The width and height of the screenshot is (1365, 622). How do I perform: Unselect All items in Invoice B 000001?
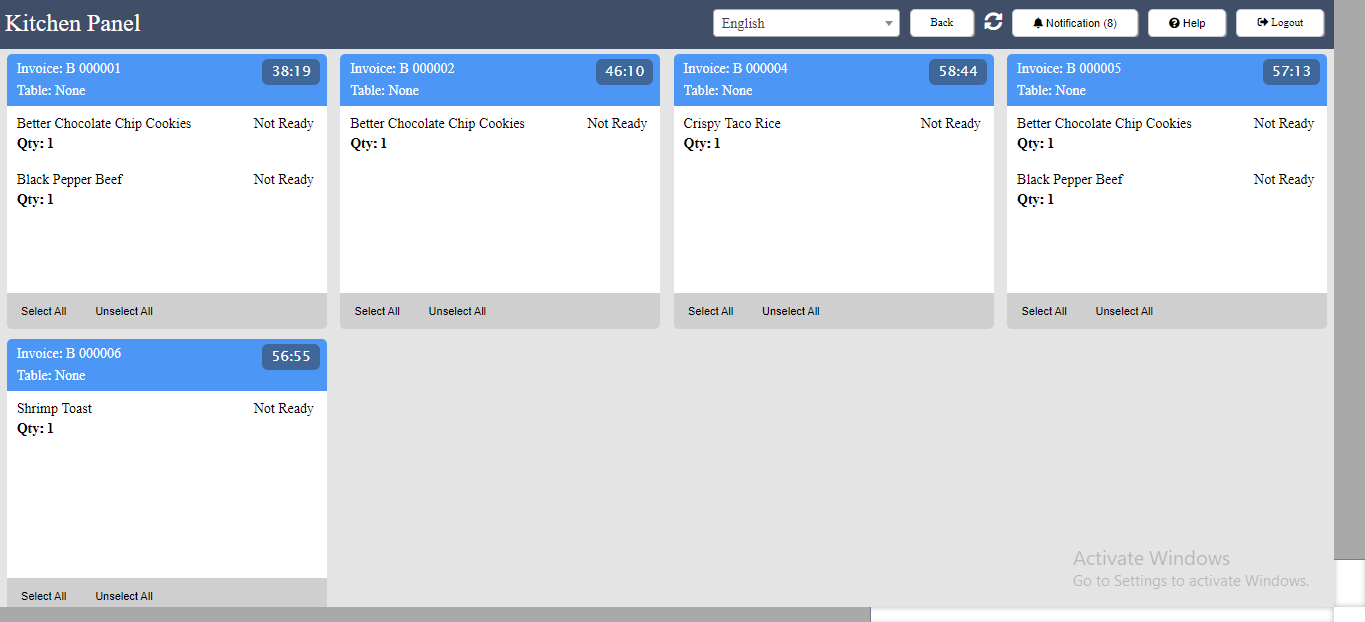(x=124, y=311)
